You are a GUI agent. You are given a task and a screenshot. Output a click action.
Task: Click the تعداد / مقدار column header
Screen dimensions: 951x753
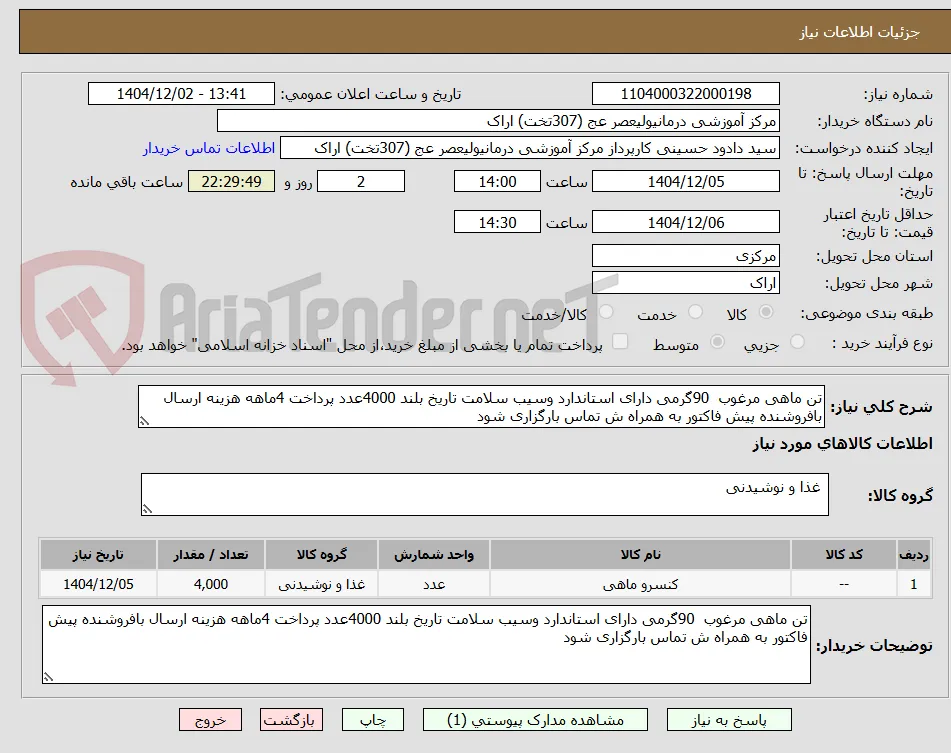(210, 555)
